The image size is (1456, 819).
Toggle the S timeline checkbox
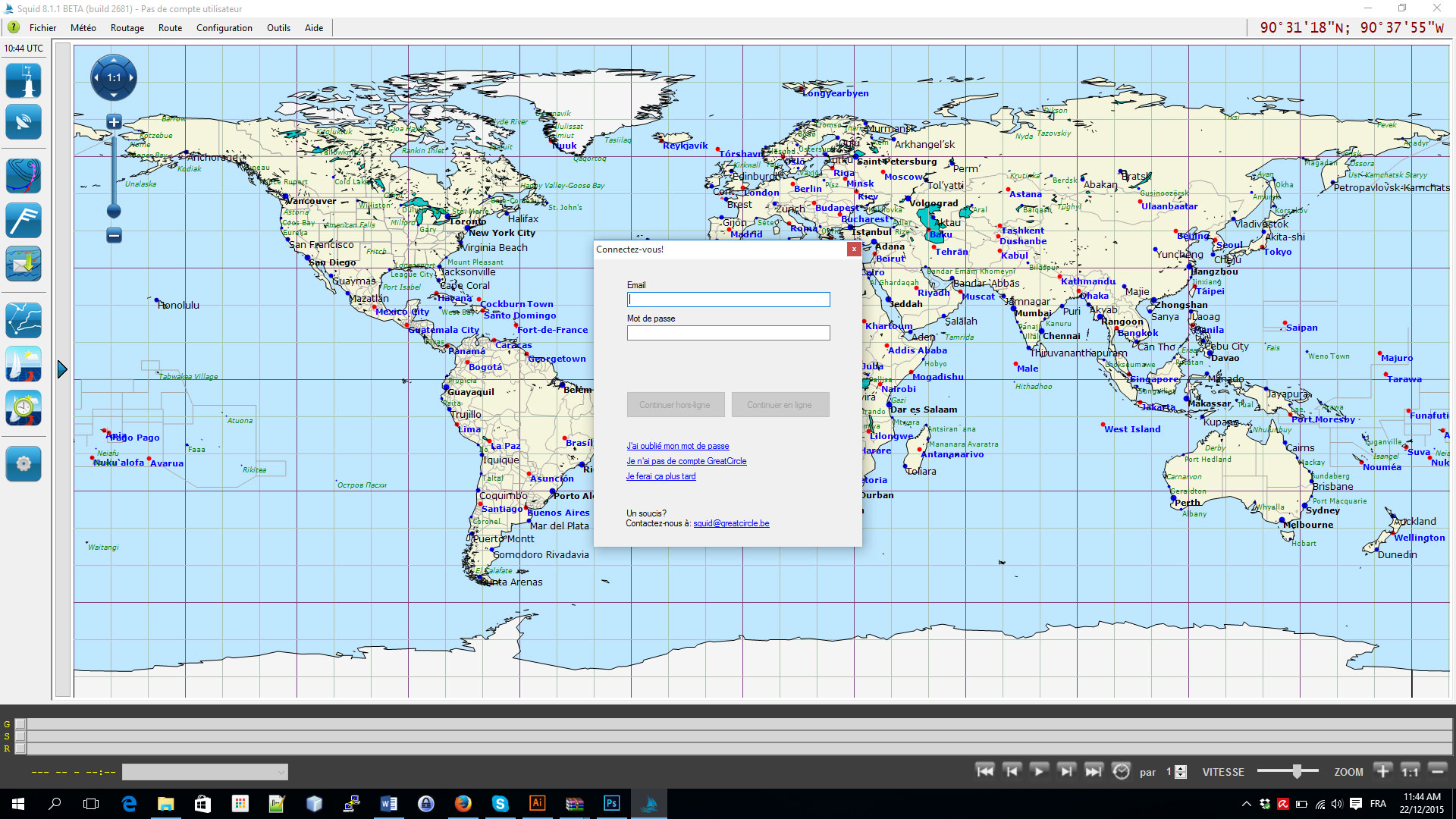point(20,736)
